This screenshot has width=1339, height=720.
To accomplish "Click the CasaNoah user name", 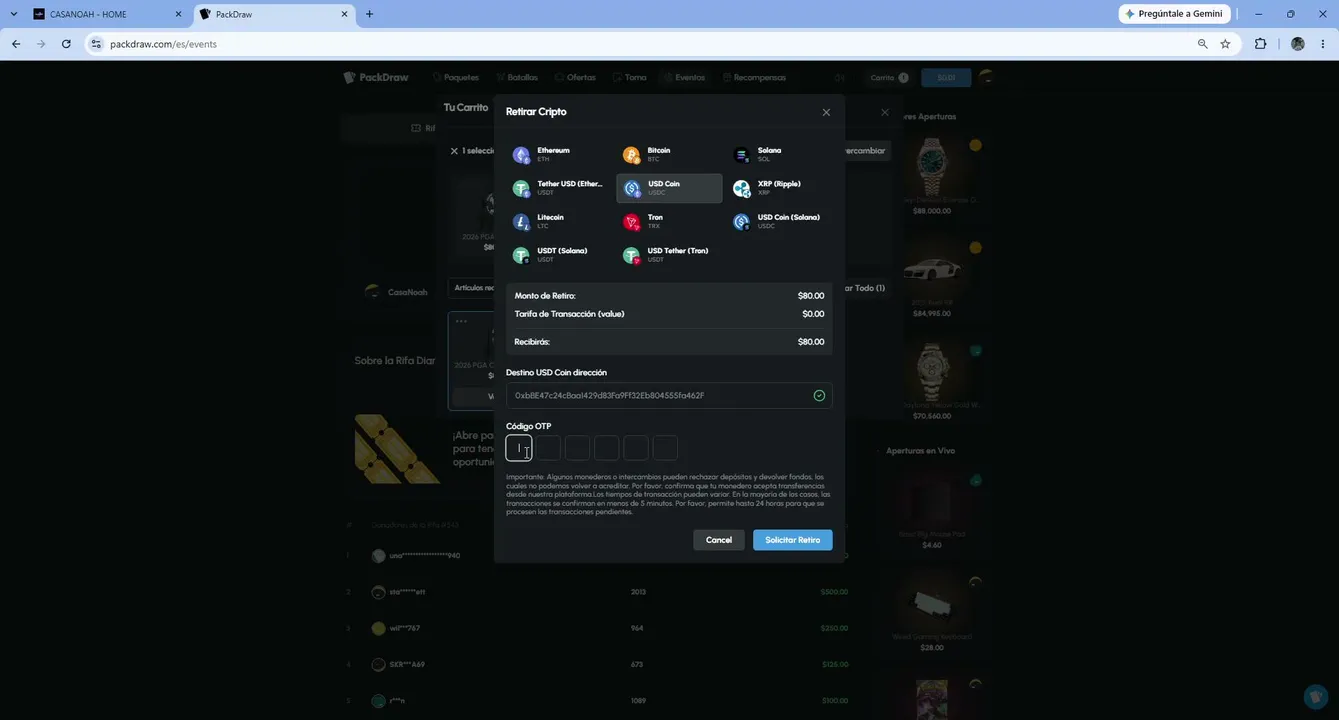I will click(x=408, y=292).
